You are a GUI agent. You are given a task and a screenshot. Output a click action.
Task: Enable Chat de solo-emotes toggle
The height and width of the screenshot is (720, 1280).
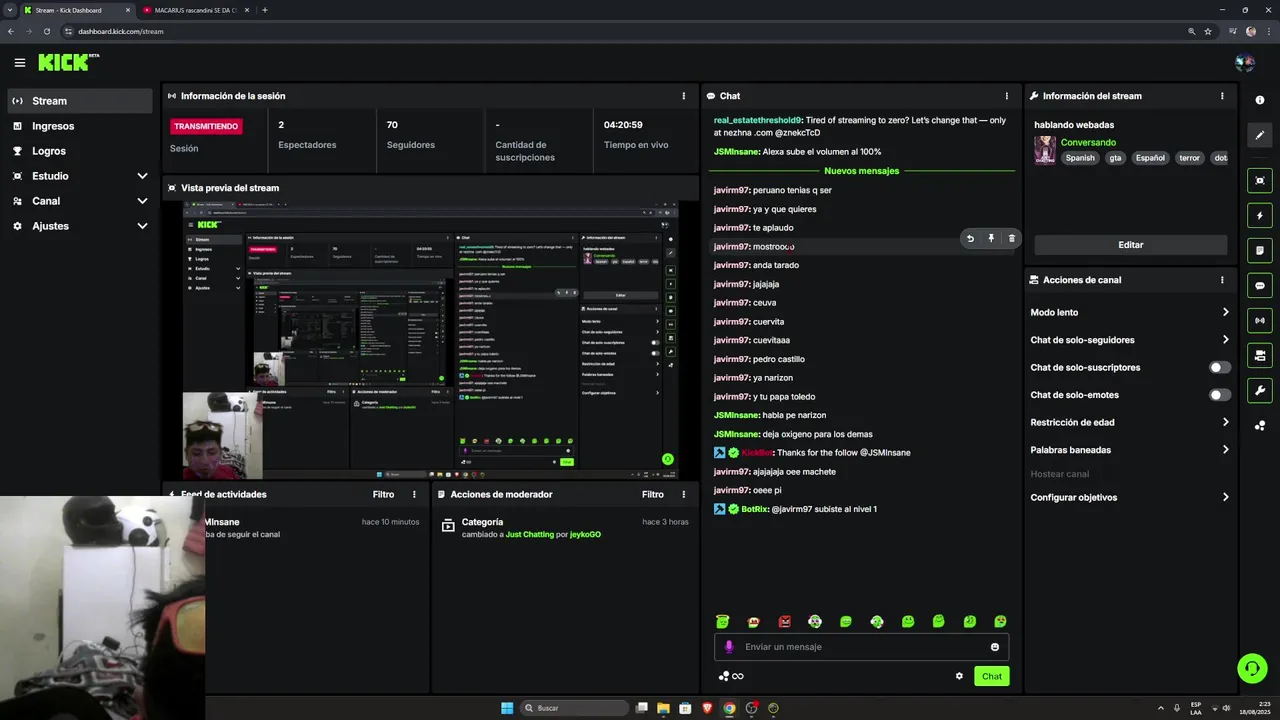[1220, 395]
